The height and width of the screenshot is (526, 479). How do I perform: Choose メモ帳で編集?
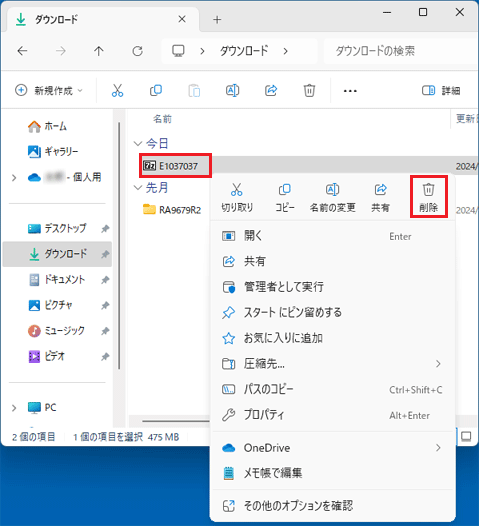pyautogui.click(x=332, y=473)
